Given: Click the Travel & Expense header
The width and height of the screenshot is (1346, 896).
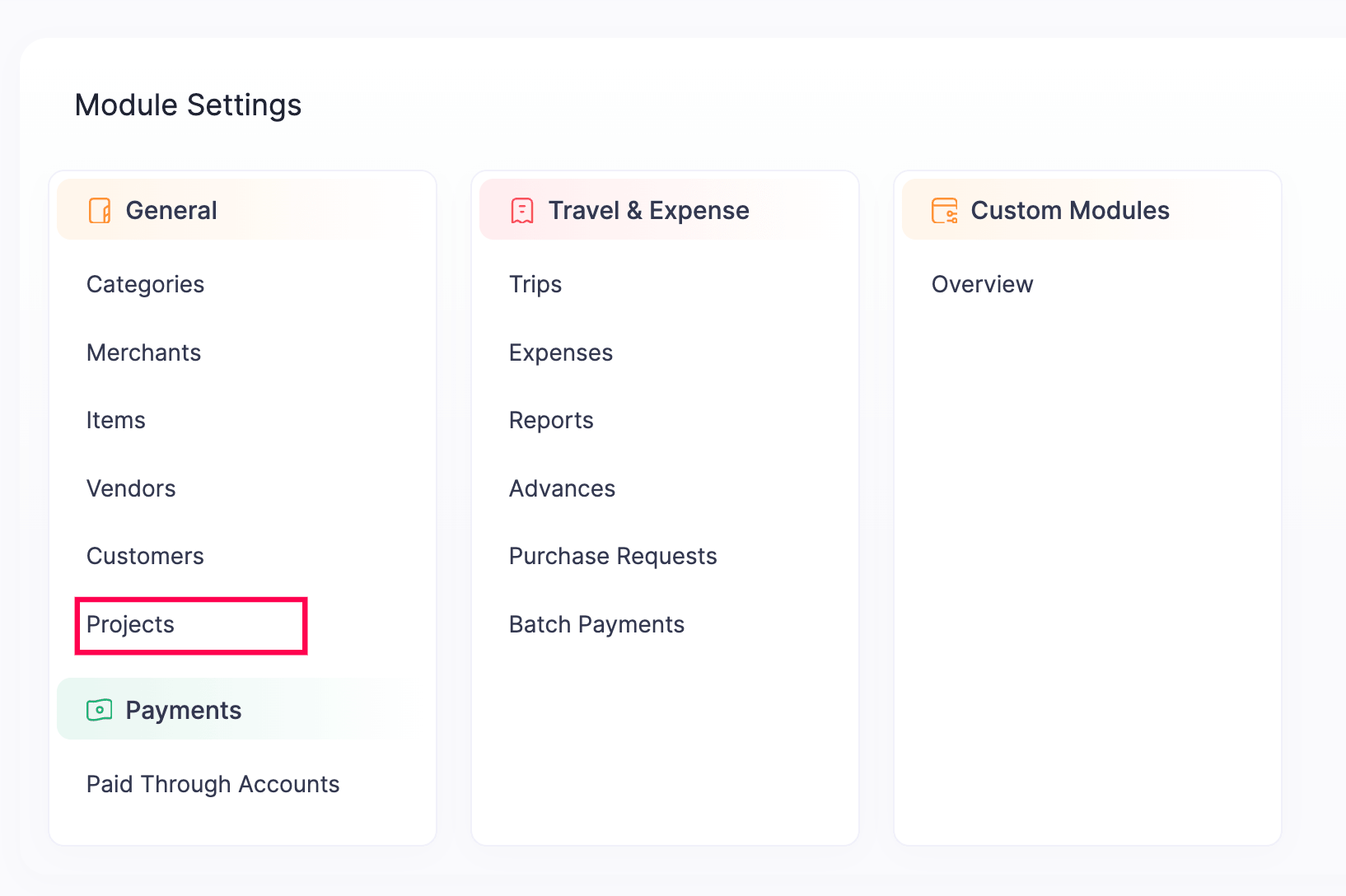Looking at the screenshot, I should 648,211.
